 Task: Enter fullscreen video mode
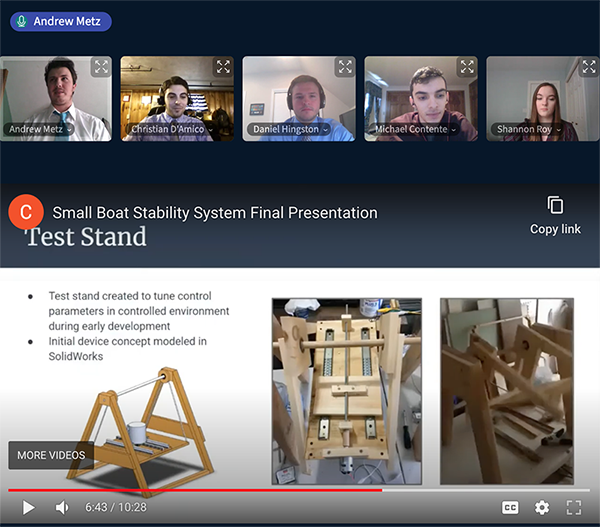(574, 507)
